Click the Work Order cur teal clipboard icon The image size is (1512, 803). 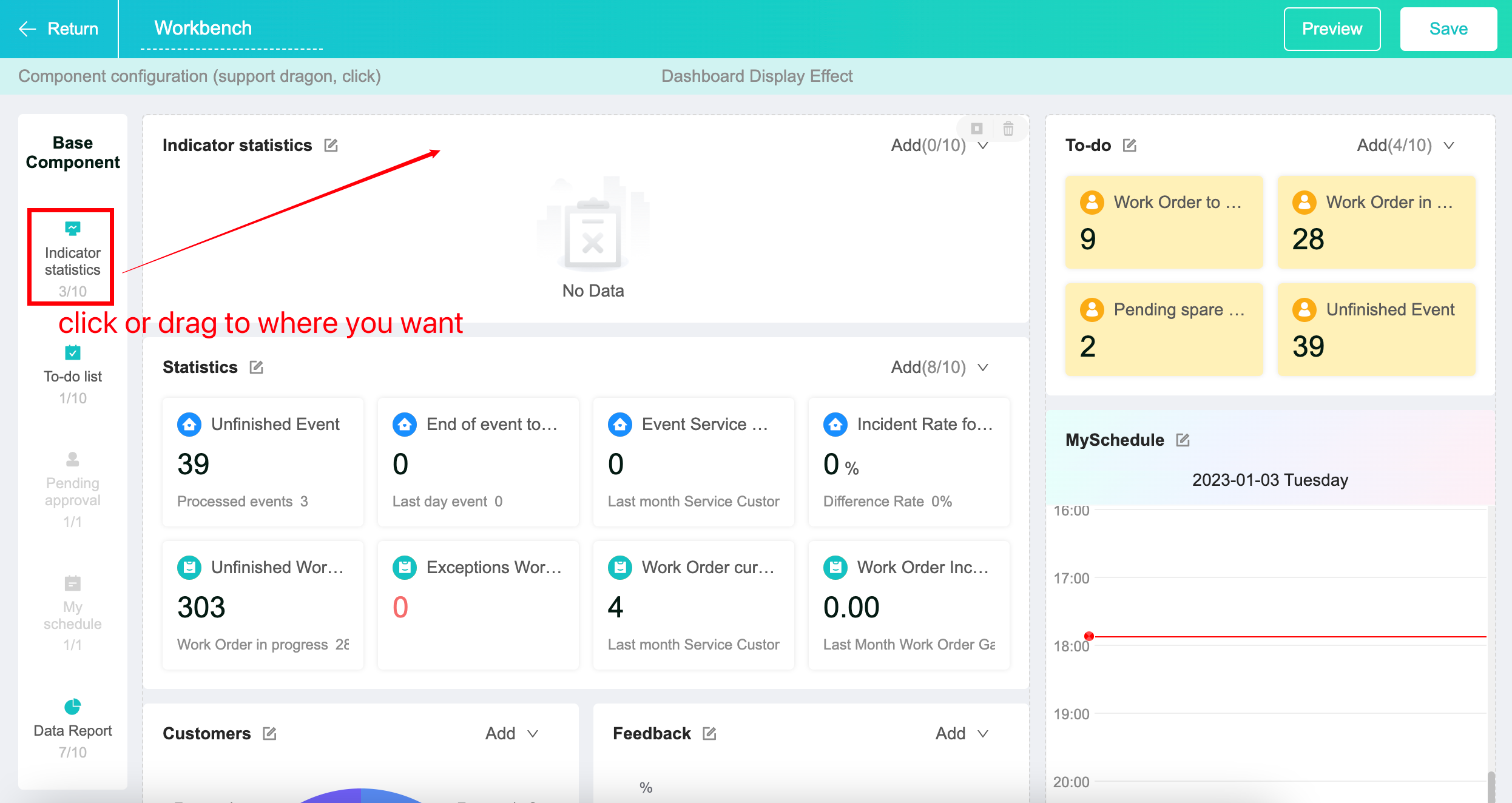coord(620,567)
